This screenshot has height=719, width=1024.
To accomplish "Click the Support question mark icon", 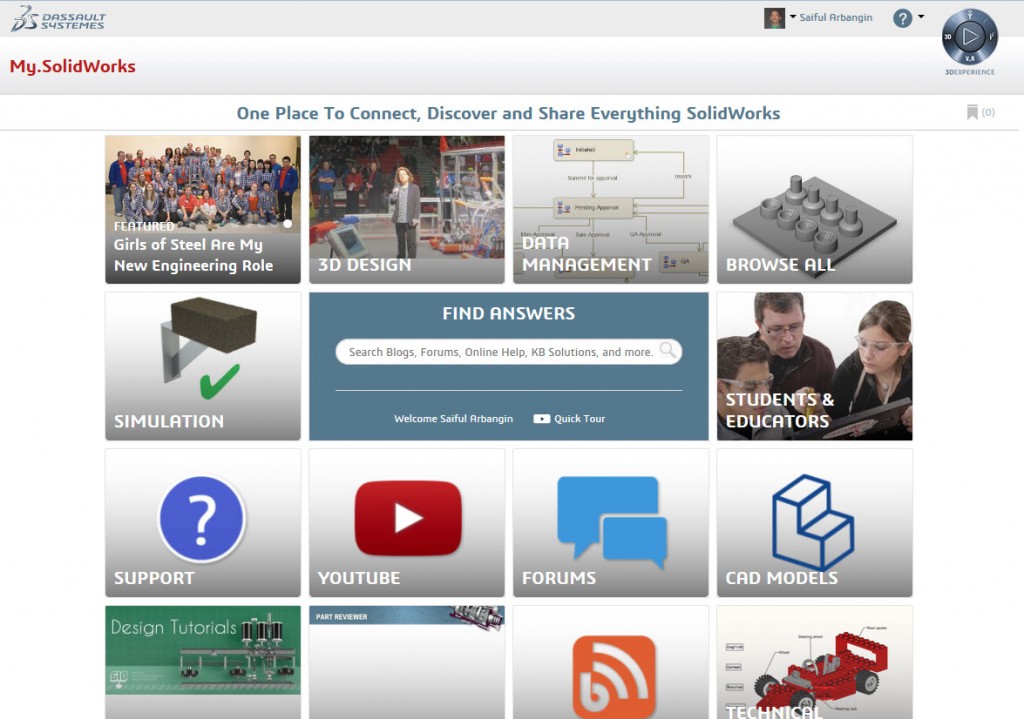I will [x=202, y=519].
